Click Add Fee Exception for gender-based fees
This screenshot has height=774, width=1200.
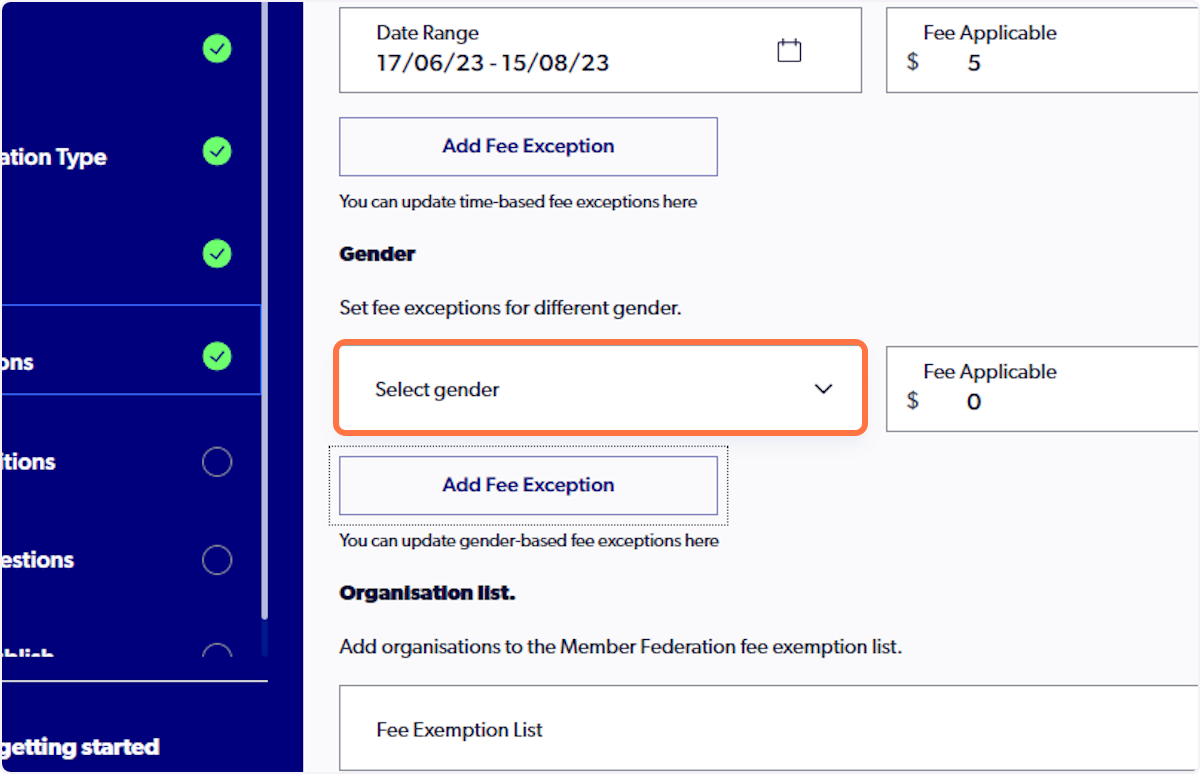(x=528, y=484)
